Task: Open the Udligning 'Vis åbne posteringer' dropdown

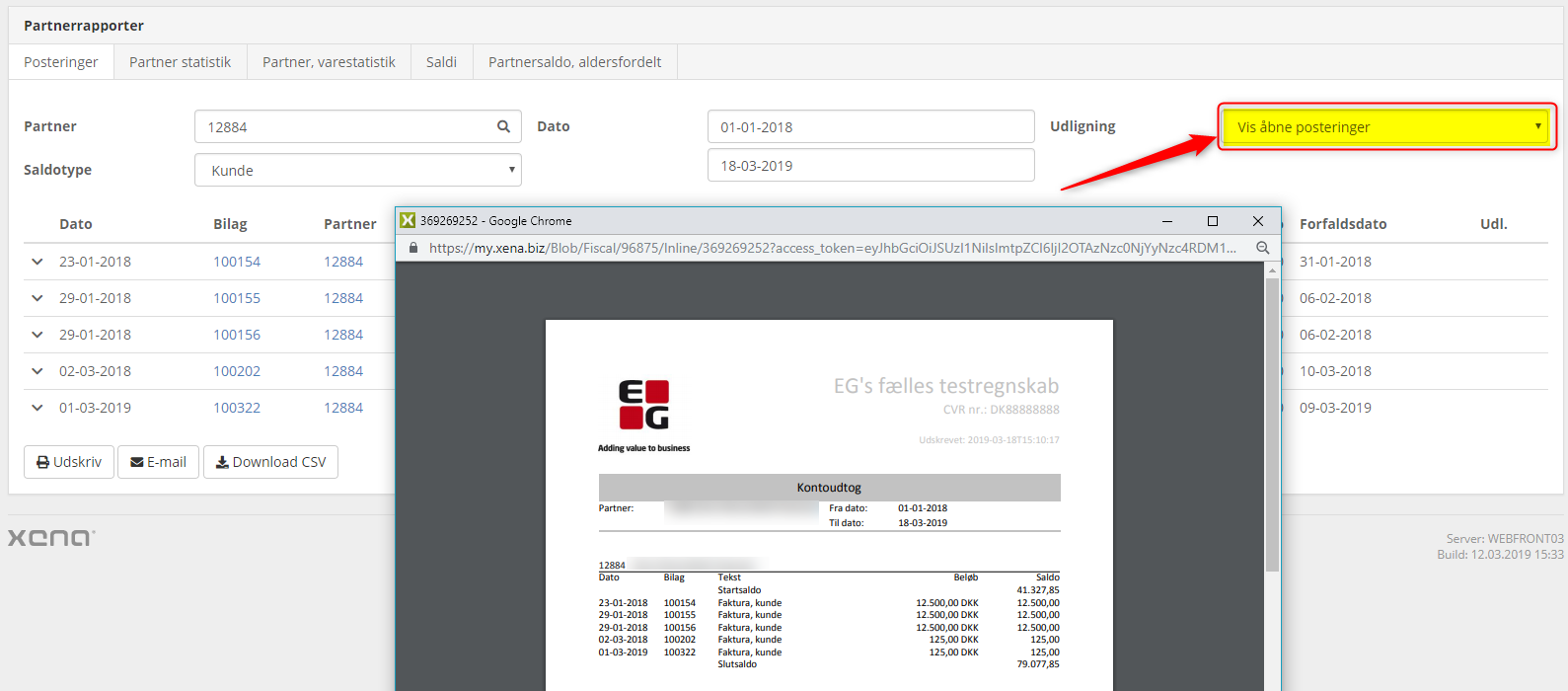Action: click(1386, 126)
